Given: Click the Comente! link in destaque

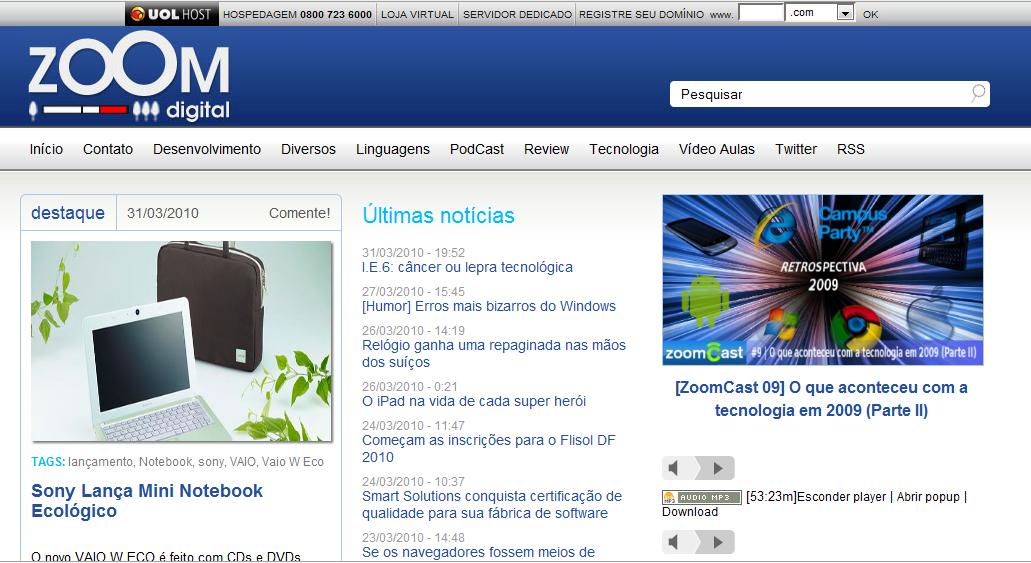Looking at the screenshot, I should click(x=300, y=213).
